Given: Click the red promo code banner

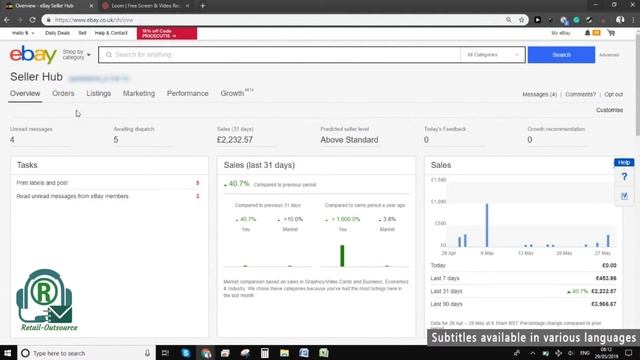Looking at the screenshot, I should 167,33.
